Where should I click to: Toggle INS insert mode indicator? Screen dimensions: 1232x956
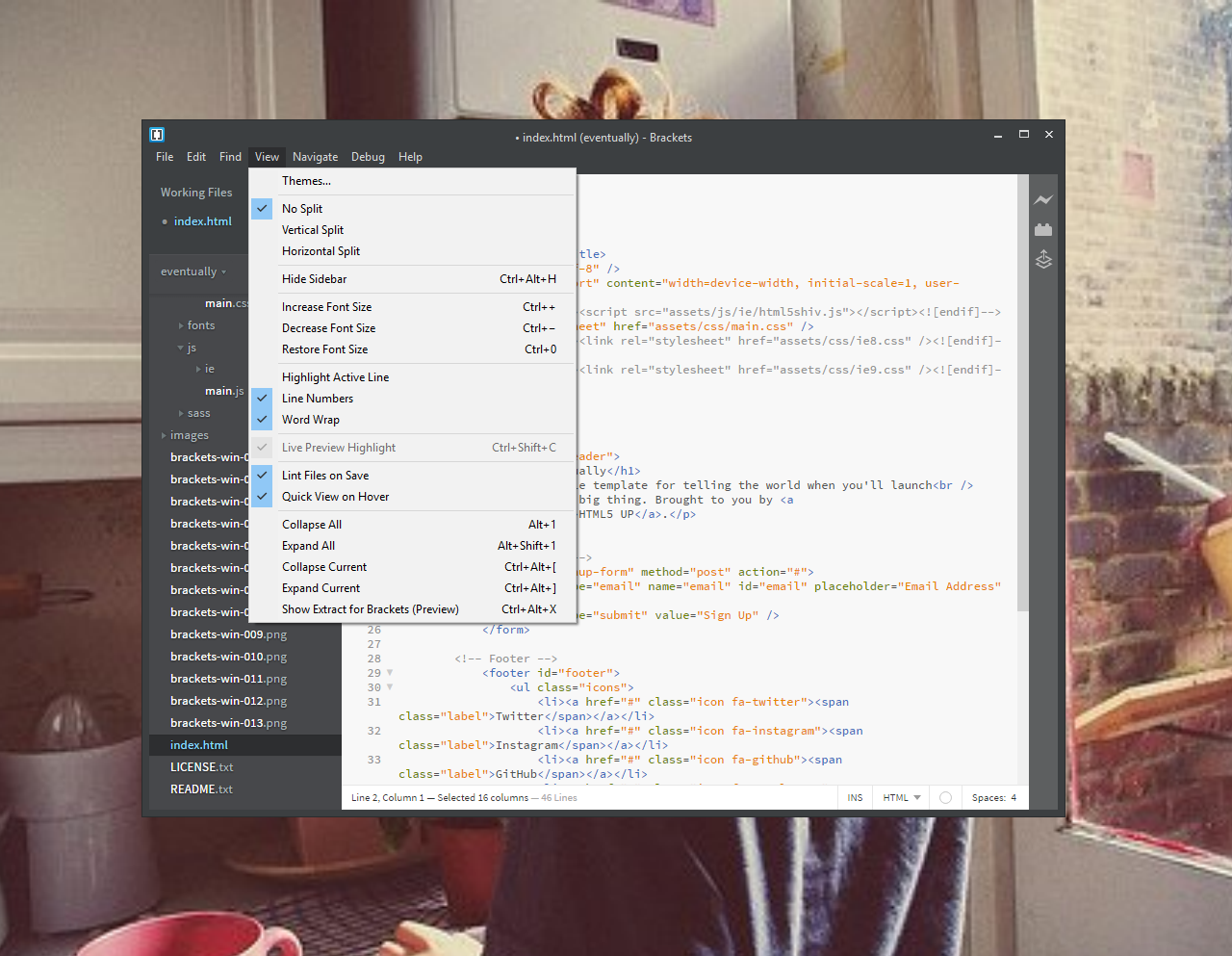(x=855, y=798)
